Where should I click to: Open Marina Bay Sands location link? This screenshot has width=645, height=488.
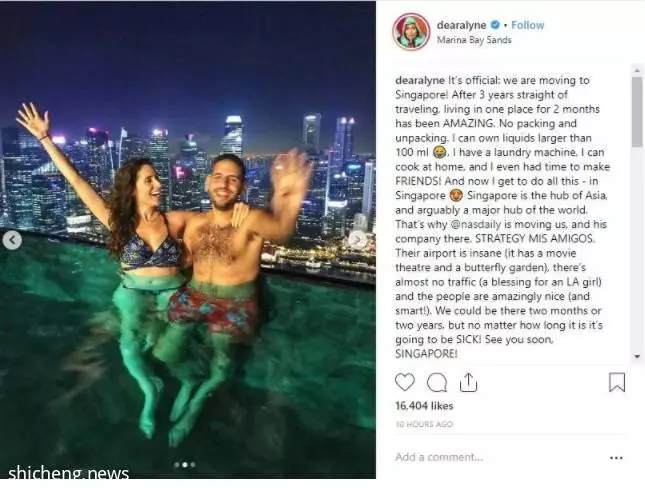(474, 40)
